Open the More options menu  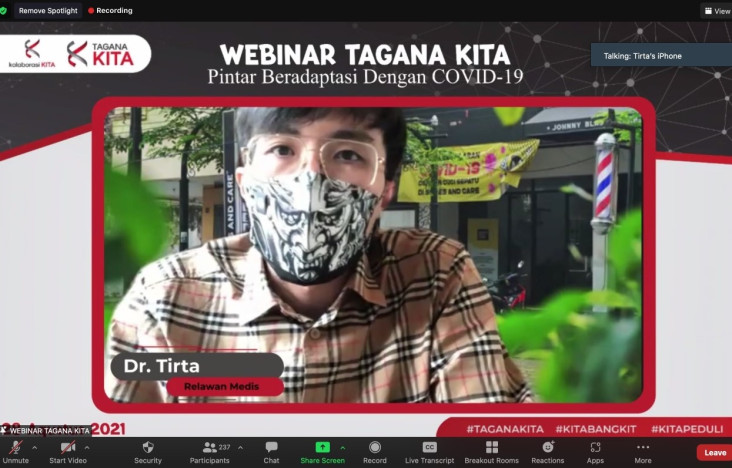643,452
